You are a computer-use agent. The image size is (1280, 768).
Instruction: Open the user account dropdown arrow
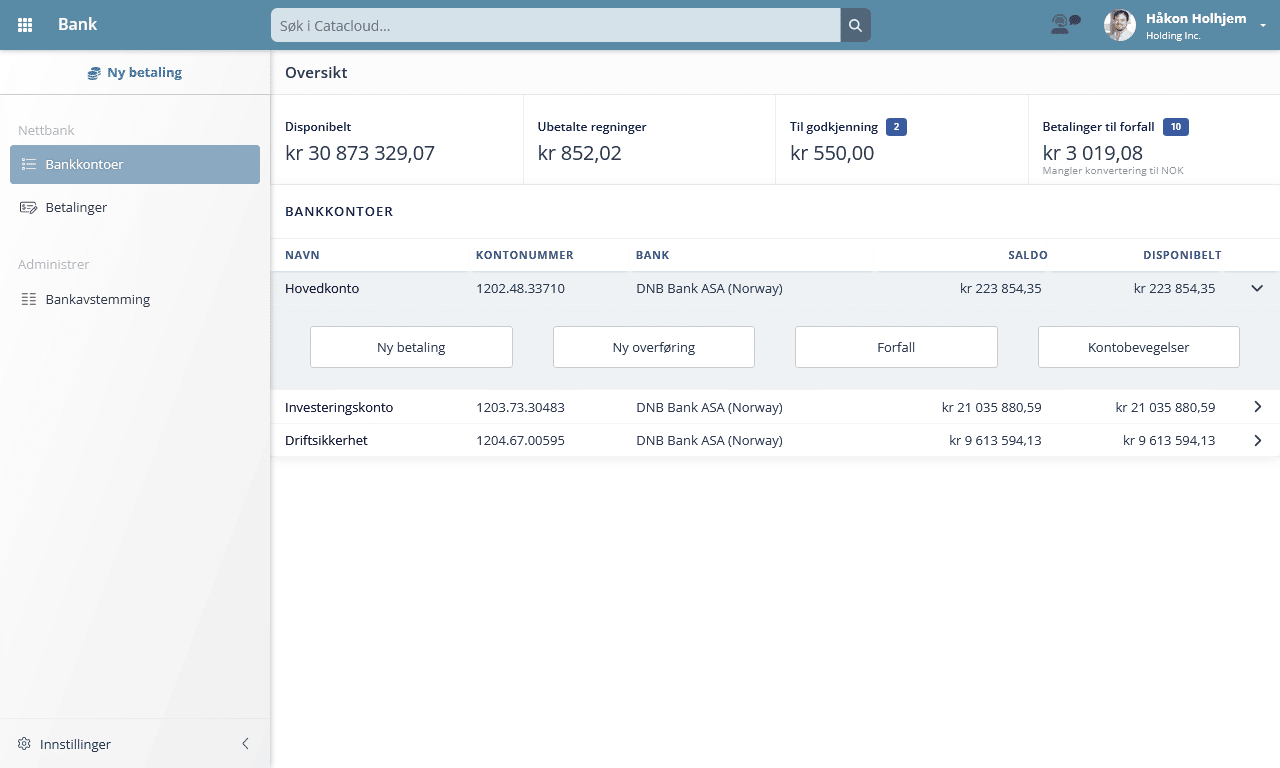[x=1263, y=27]
